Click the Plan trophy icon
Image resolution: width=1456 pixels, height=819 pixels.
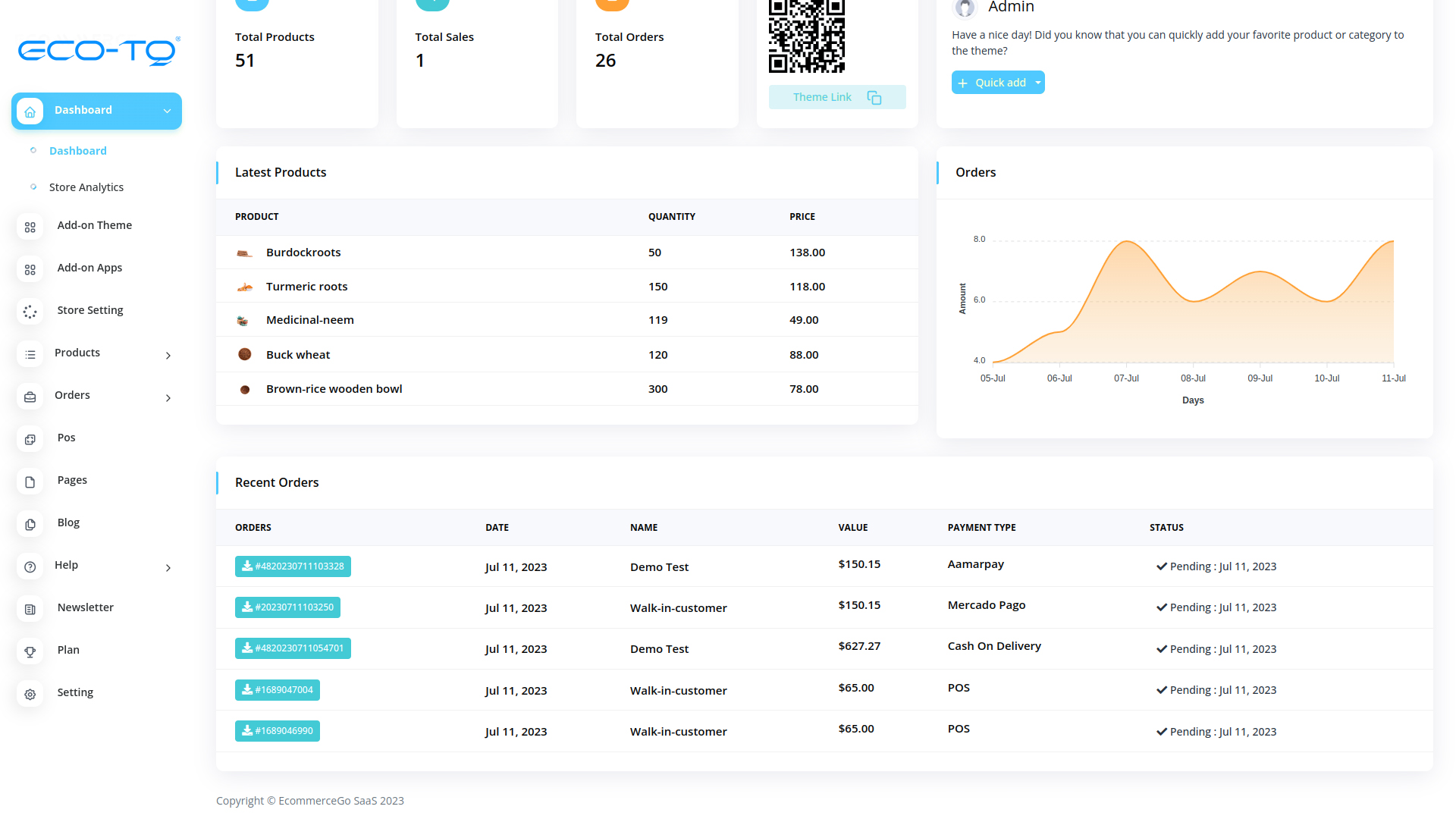pos(30,651)
